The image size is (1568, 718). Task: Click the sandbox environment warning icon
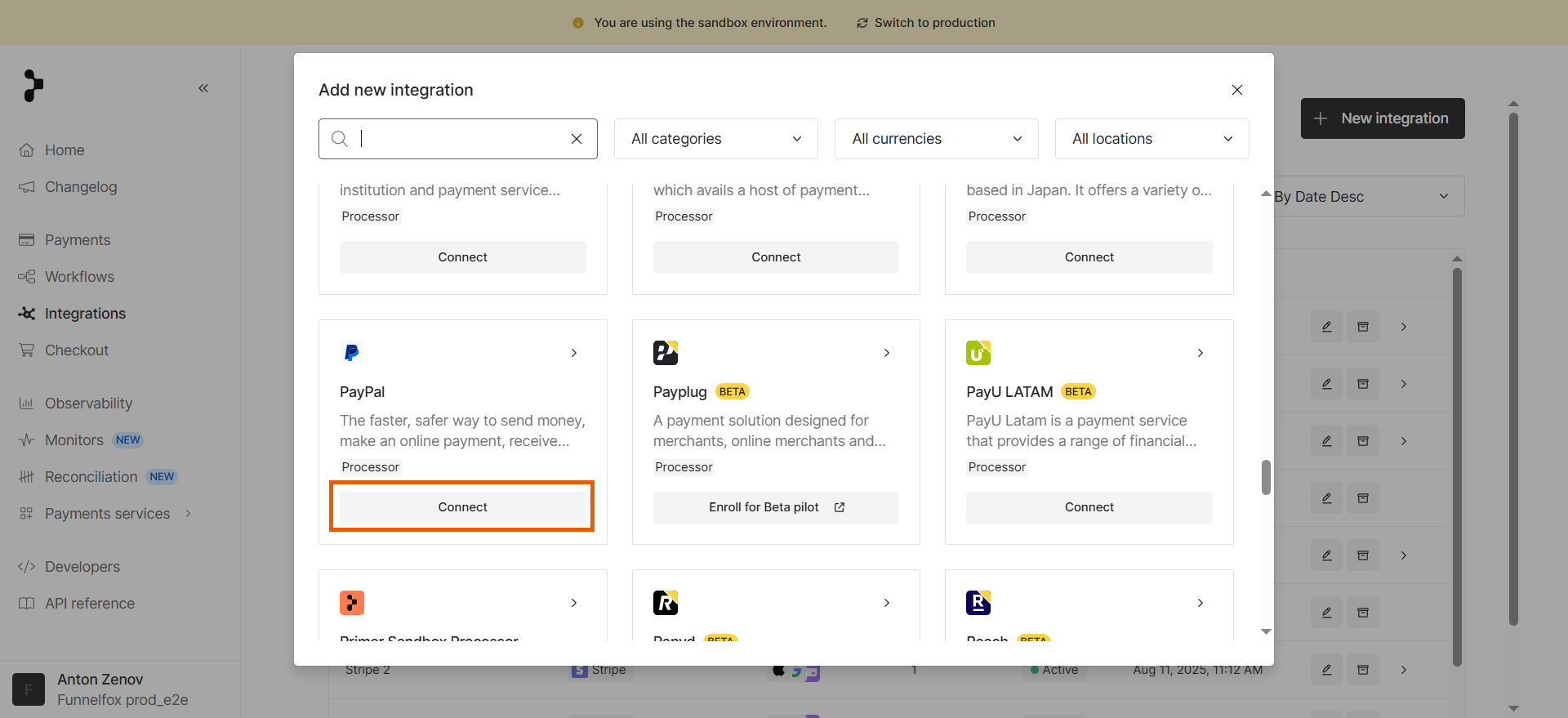[578, 23]
